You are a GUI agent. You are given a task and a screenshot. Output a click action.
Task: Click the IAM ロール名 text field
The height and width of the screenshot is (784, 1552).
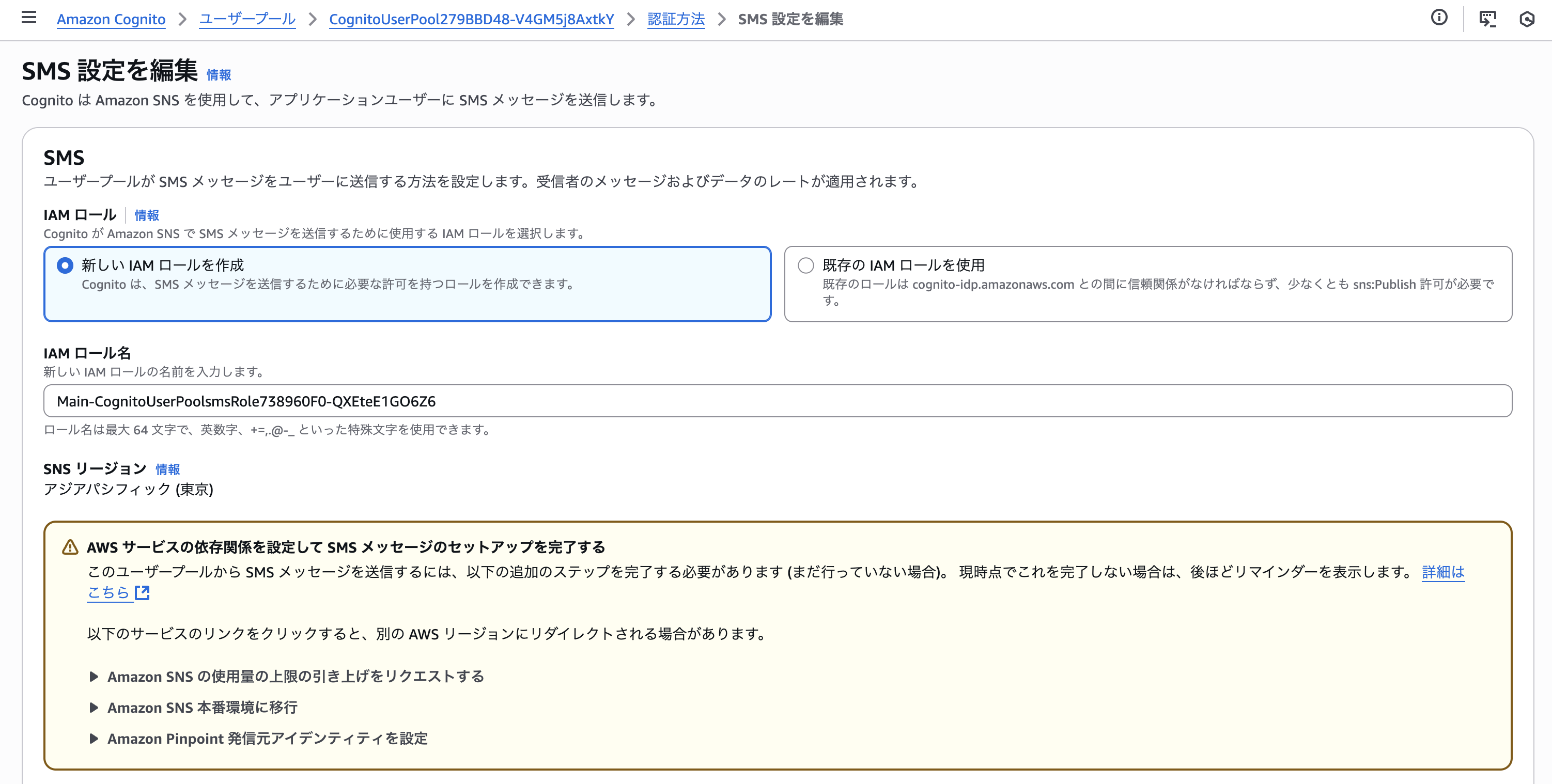[777, 401]
